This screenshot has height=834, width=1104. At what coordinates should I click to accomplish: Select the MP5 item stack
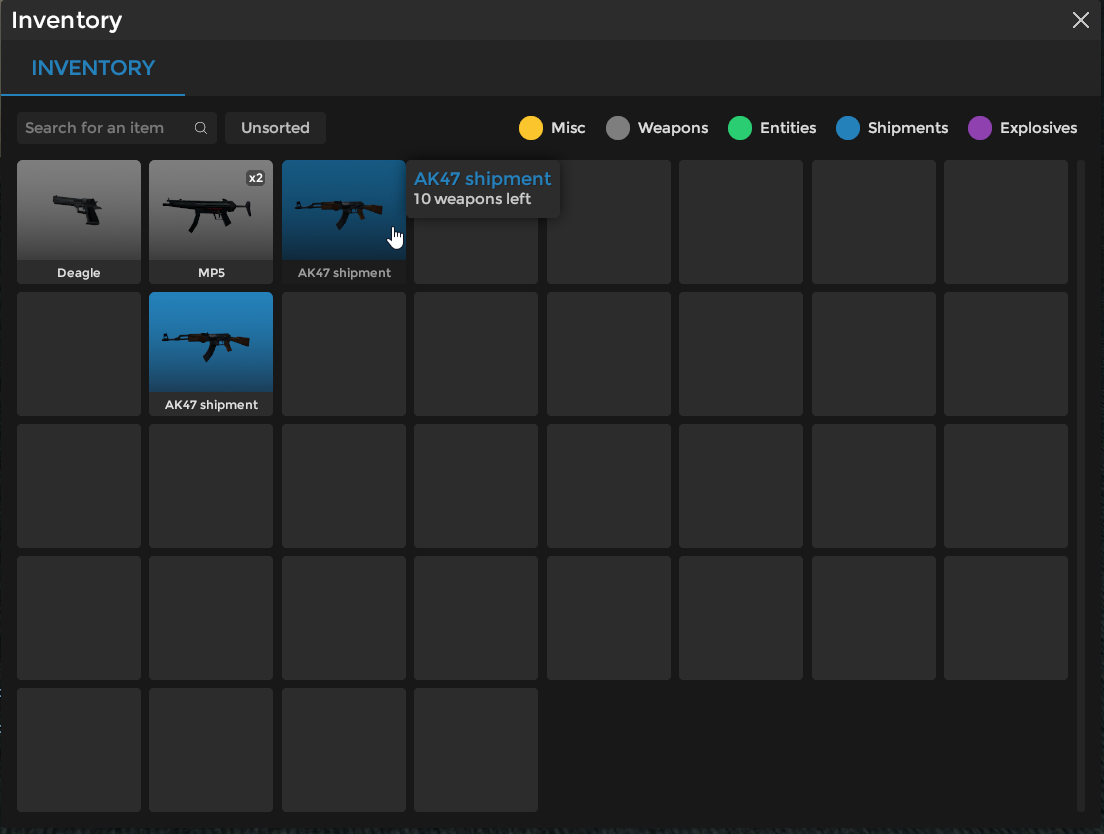(211, 222)
